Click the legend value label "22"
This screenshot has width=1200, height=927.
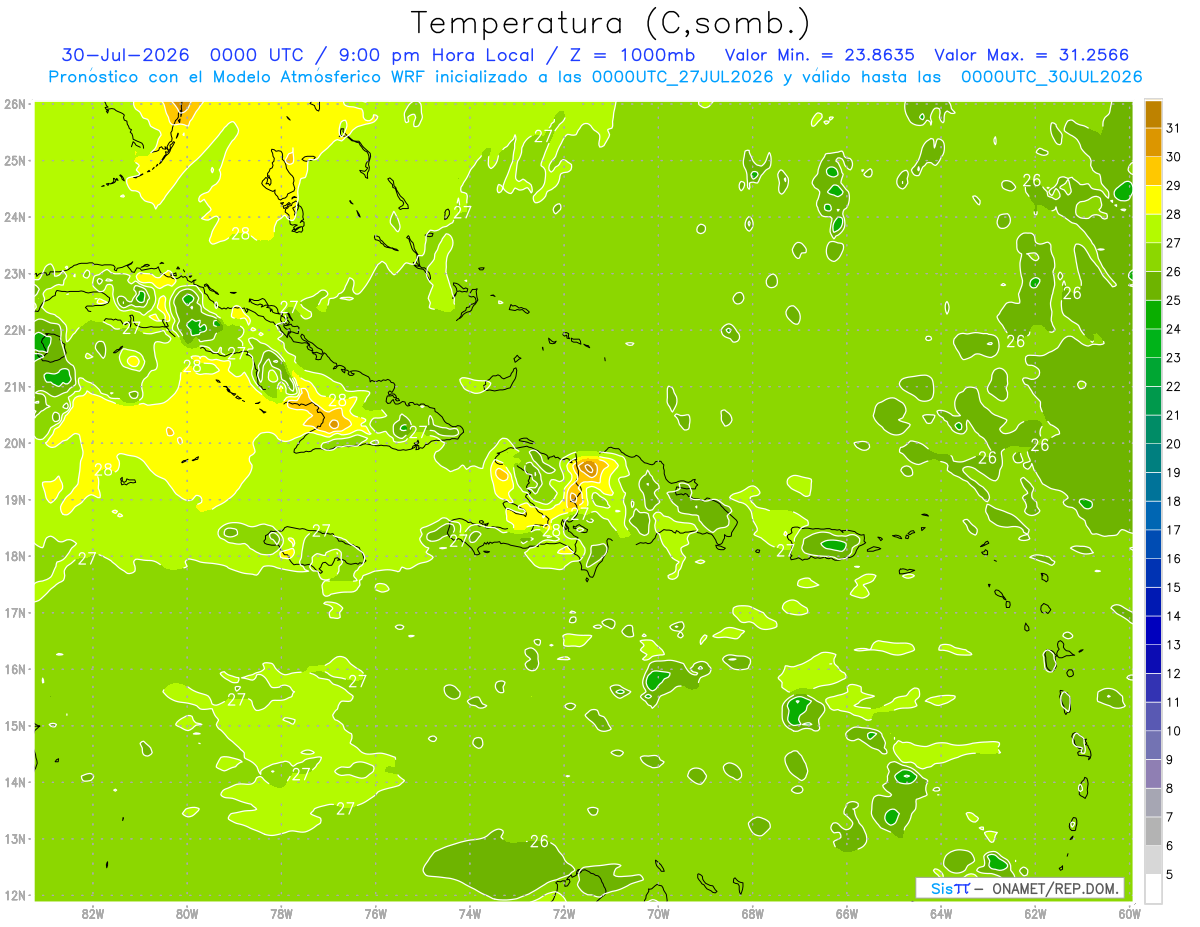1173,386
